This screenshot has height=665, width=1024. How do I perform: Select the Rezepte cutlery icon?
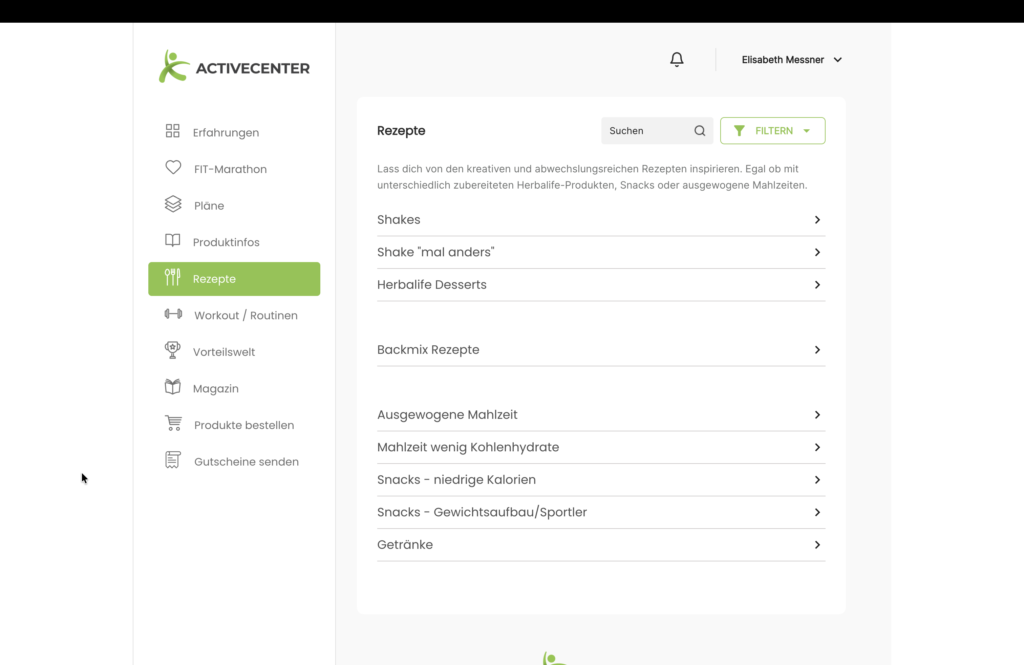point(172,278)
